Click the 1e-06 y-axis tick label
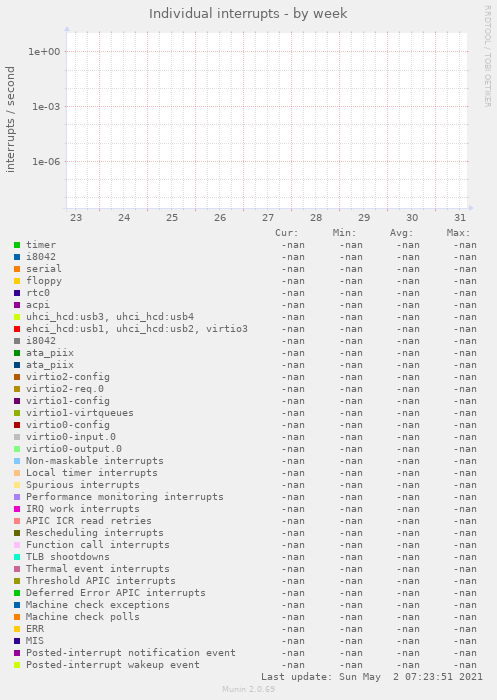Screen dimensions: 497x700 pos(45,162)
